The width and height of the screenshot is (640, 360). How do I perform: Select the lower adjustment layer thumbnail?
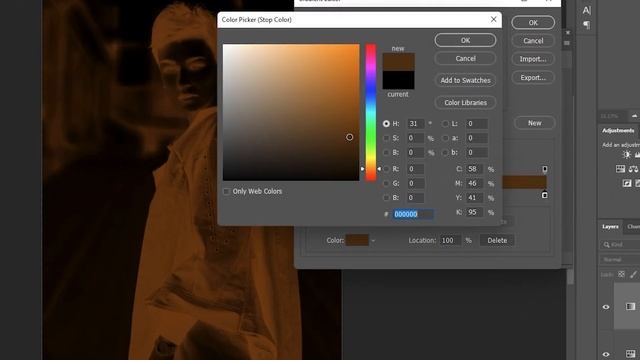(x=630, y=354)
